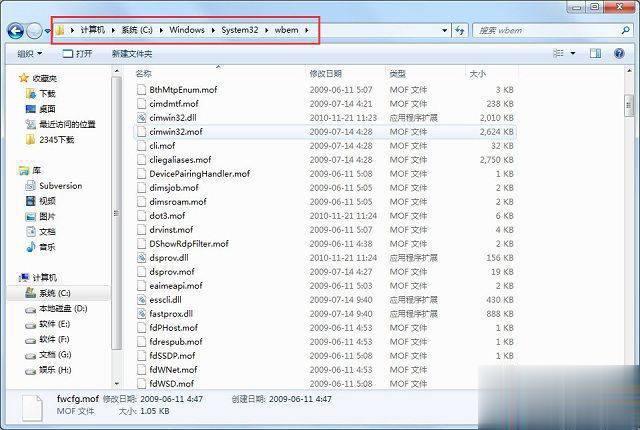Select Windows in the address breadcrumb
640x430 pixels.
(x=187, y=30)
